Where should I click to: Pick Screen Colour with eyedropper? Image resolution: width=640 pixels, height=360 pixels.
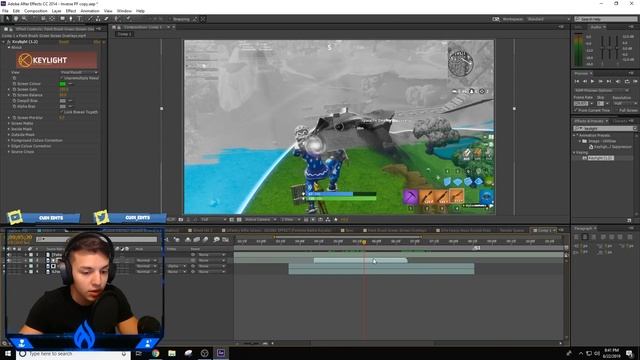70,84
